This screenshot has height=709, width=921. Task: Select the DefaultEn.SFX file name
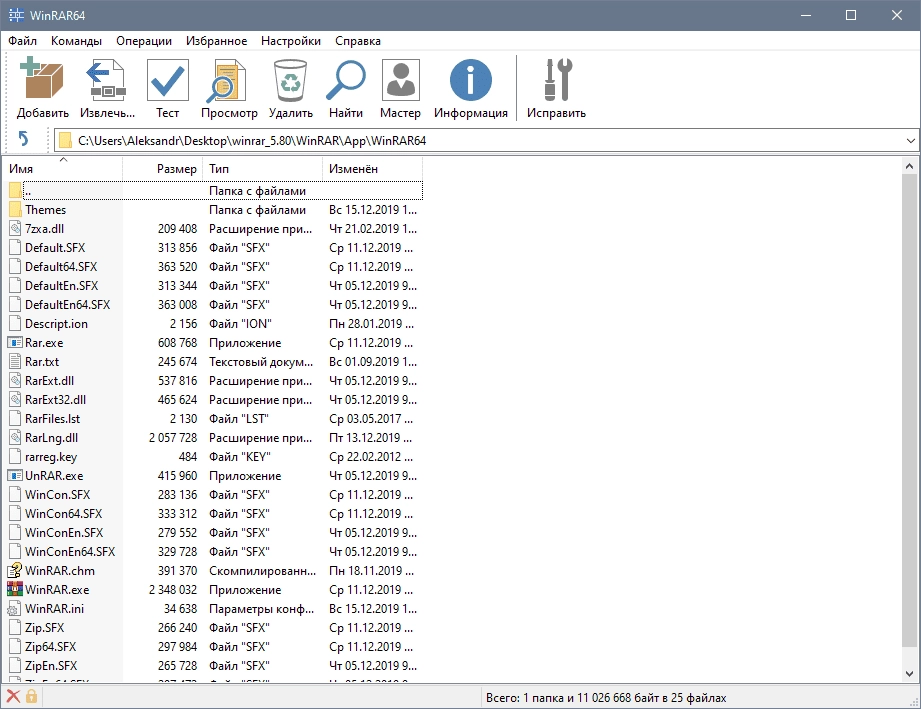click(61, 285)
